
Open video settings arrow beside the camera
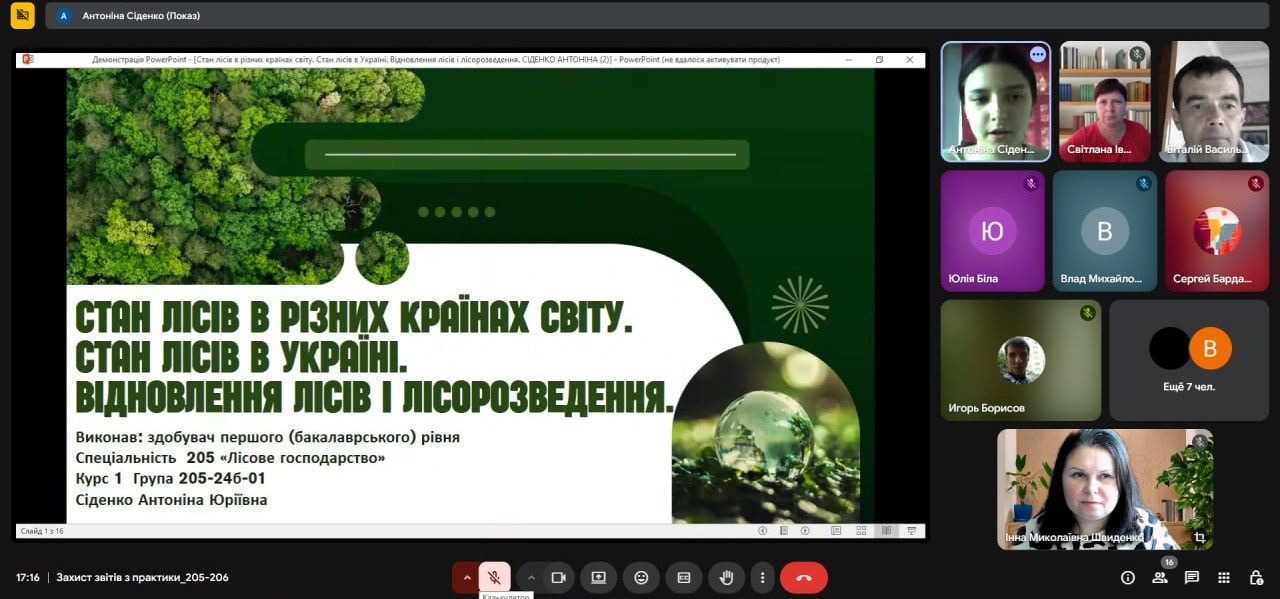coord(531,577)
